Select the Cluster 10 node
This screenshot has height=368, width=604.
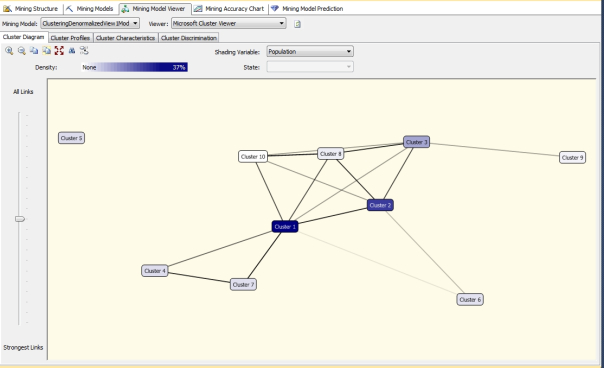click(x=253, y=156)
